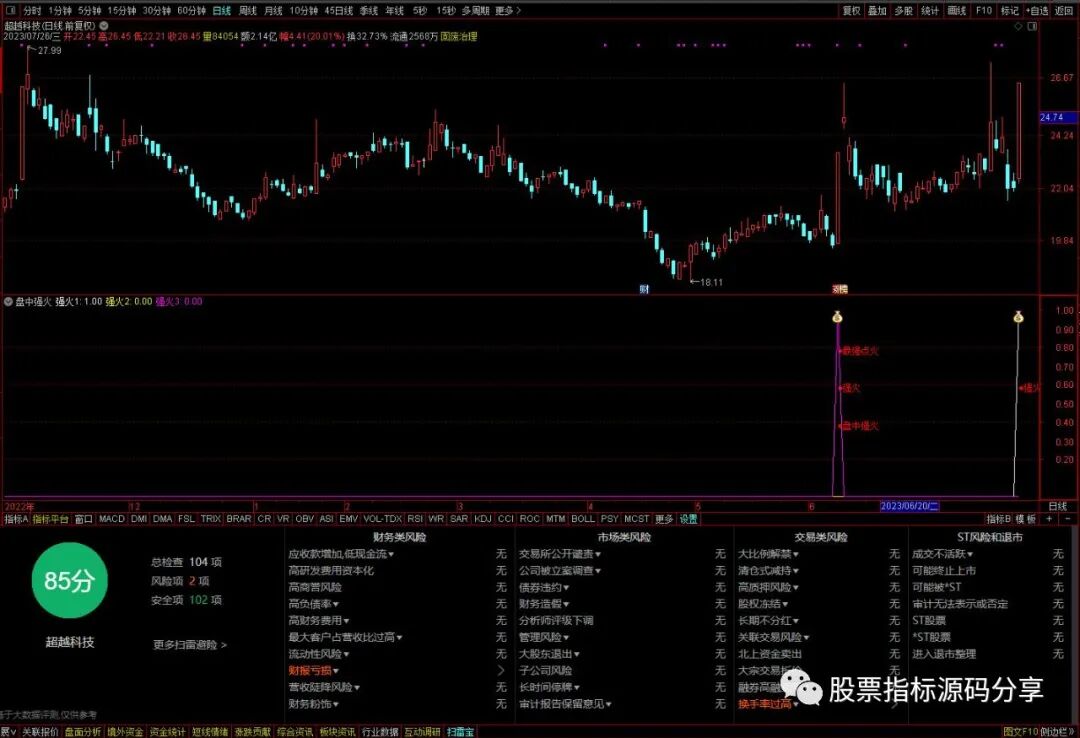This screenshot has height=738, width=1080.
Task: Select the BRAR indicator
Action: click(239, 518)
